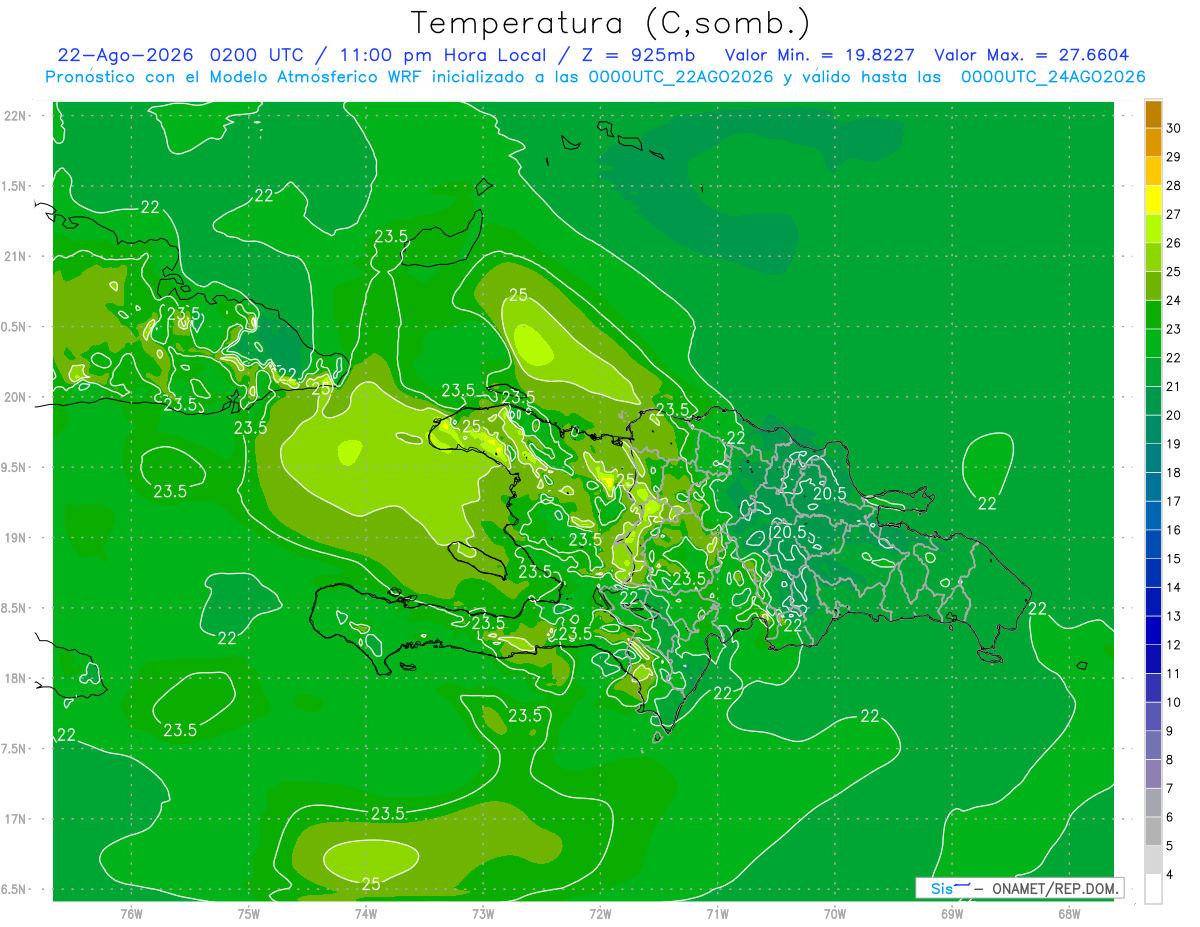Click the "1.5N" latitude axis label
Screen dimensions: 1200x927
[x=15, y=186]
